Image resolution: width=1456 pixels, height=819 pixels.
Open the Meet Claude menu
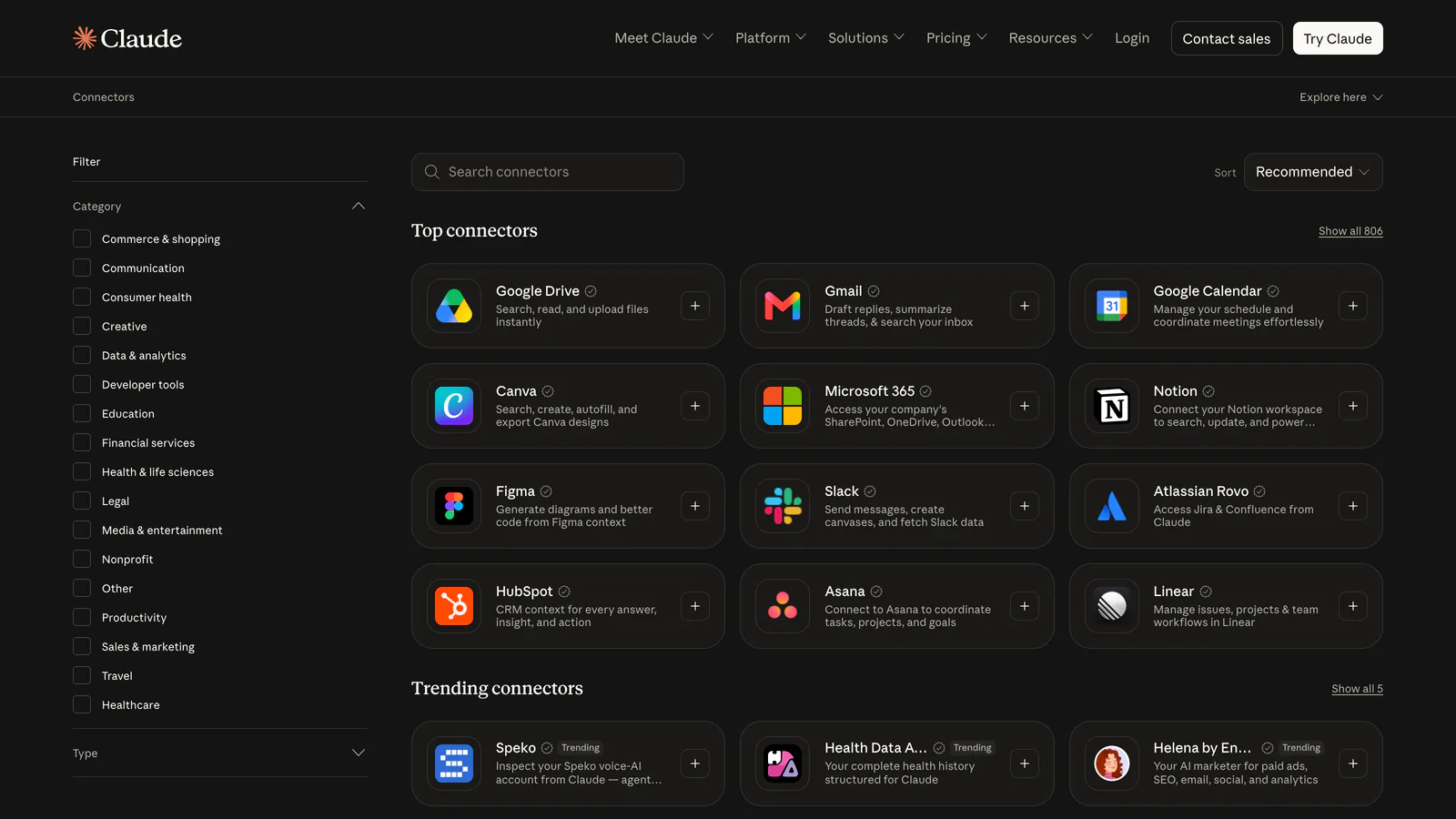[663, 38]
